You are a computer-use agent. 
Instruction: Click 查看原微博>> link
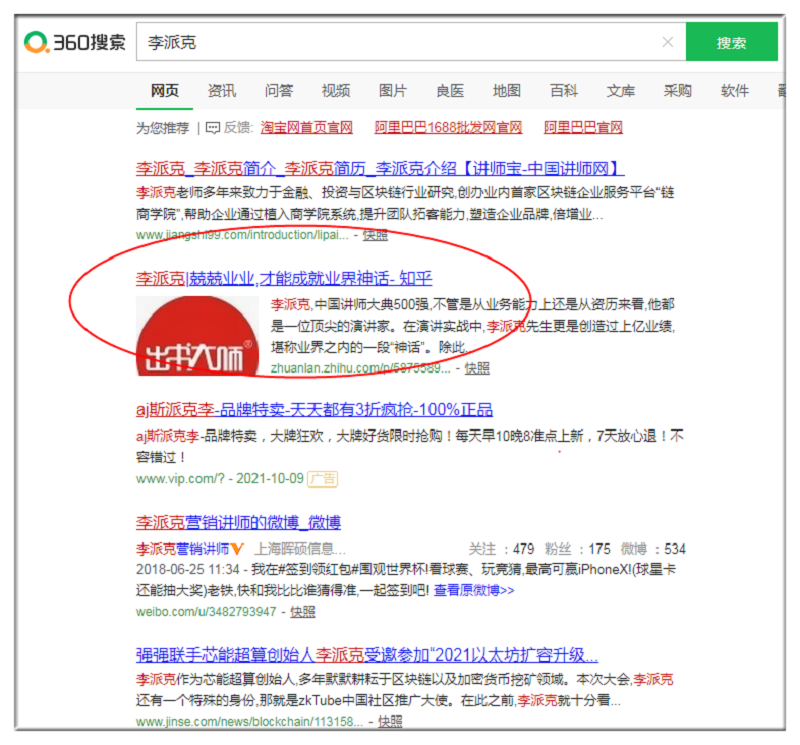[474, 590]
